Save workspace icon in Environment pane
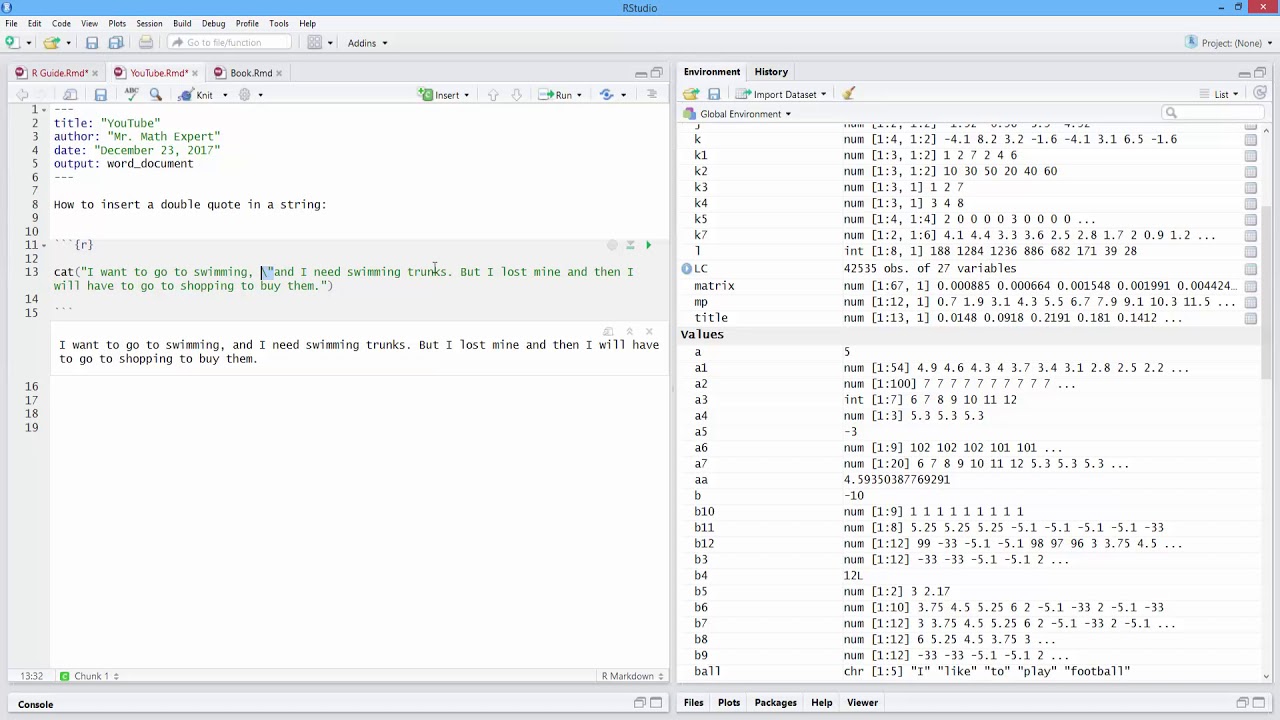 714,94
